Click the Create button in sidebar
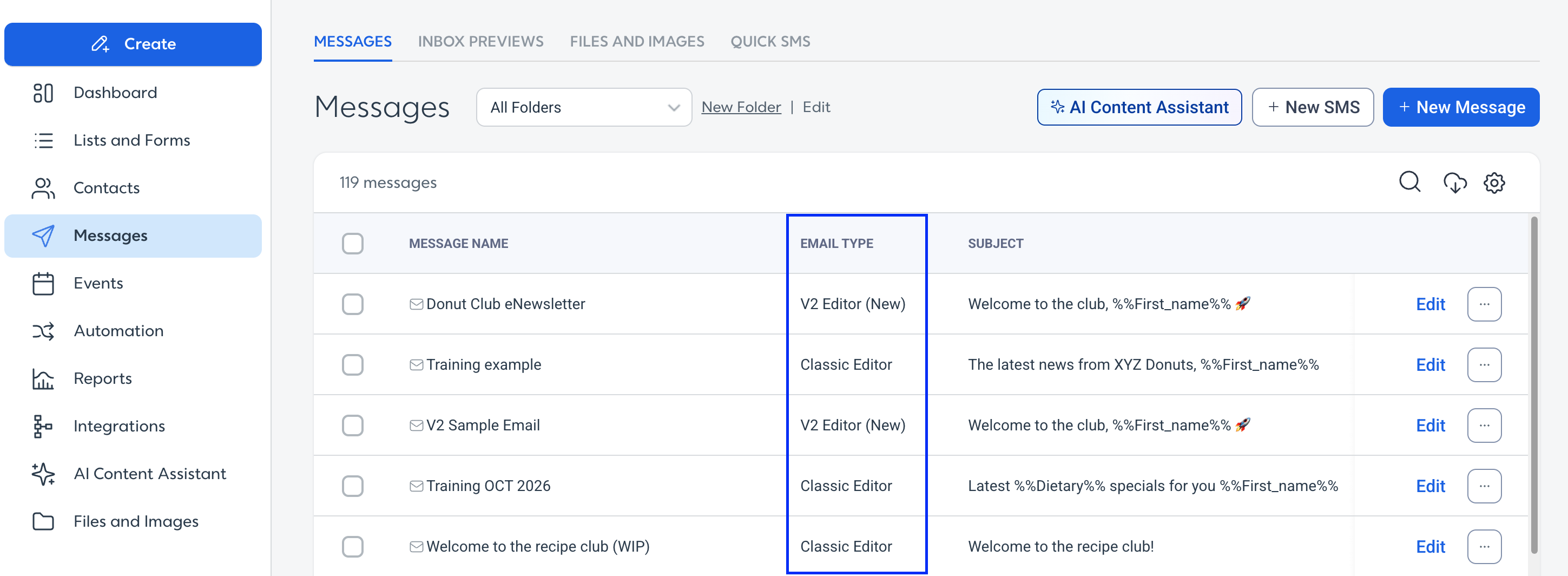 click(x=133, y=44)
